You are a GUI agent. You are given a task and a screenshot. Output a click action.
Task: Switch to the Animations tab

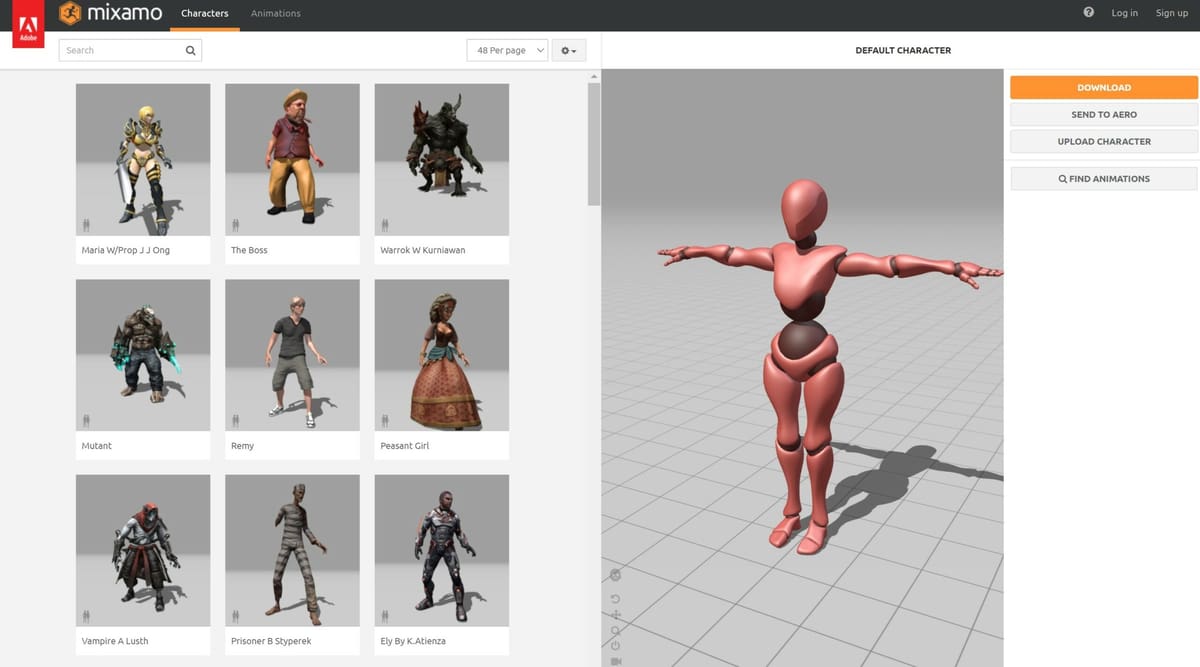pyautogui.click(x=276, y=14)
